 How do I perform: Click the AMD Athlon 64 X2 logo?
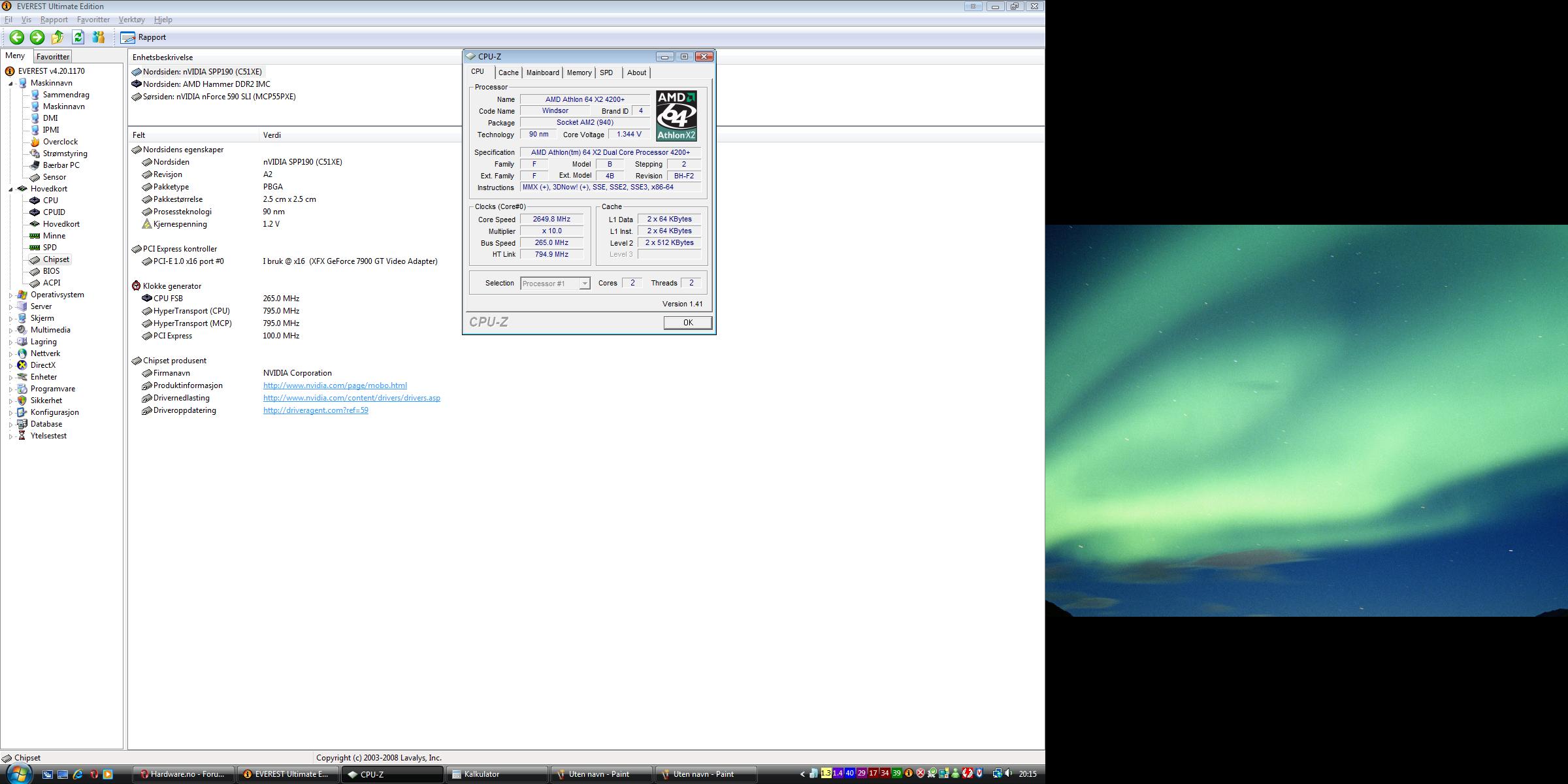click(x=676, y=116)
